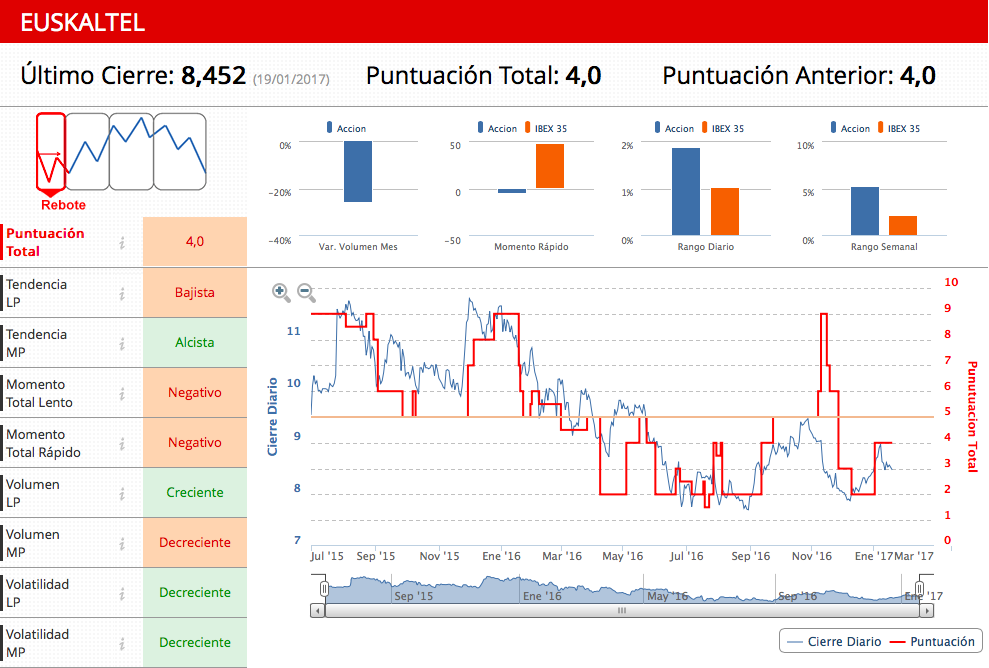989x668 pixels.
Task: Click the orange IBEX 35 Rango Diario bar
Action: coord(725,212)
